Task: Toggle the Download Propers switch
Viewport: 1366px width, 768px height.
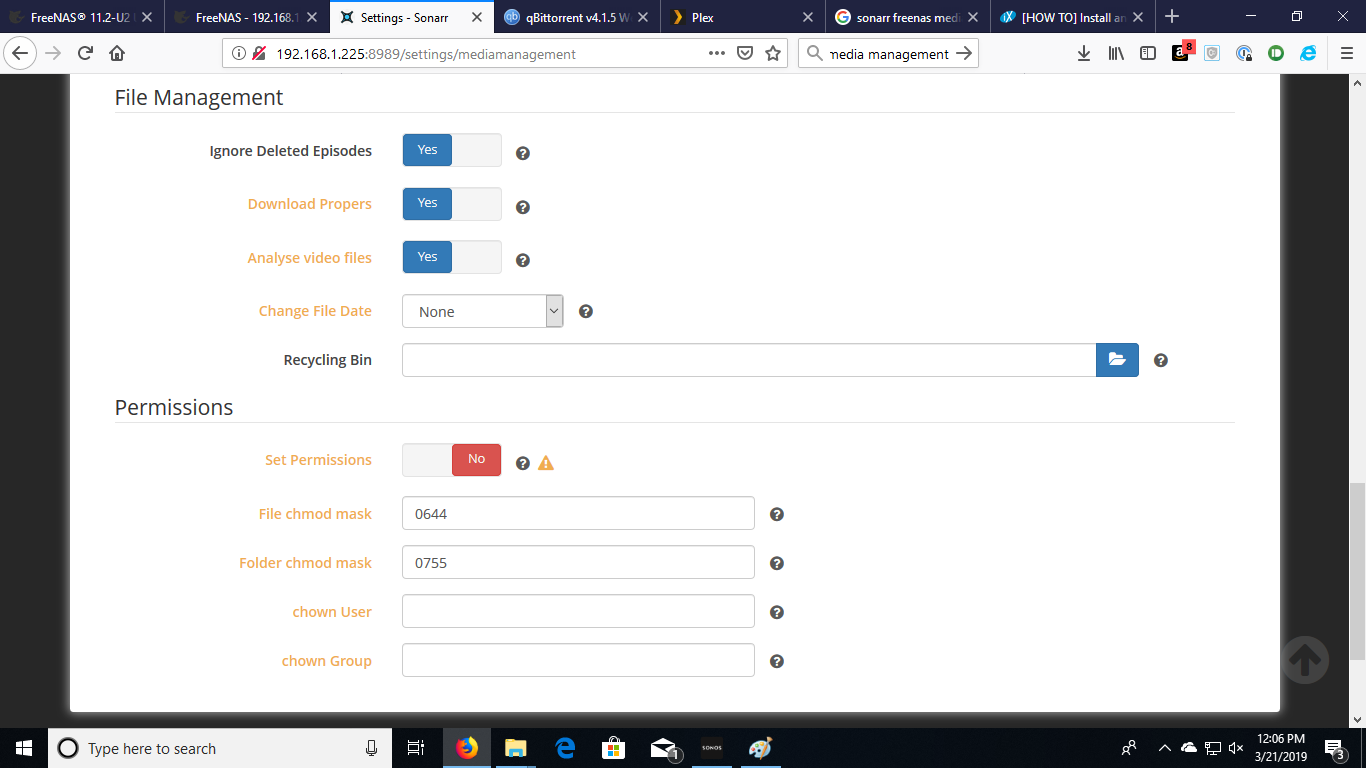Action: [452, 204]
